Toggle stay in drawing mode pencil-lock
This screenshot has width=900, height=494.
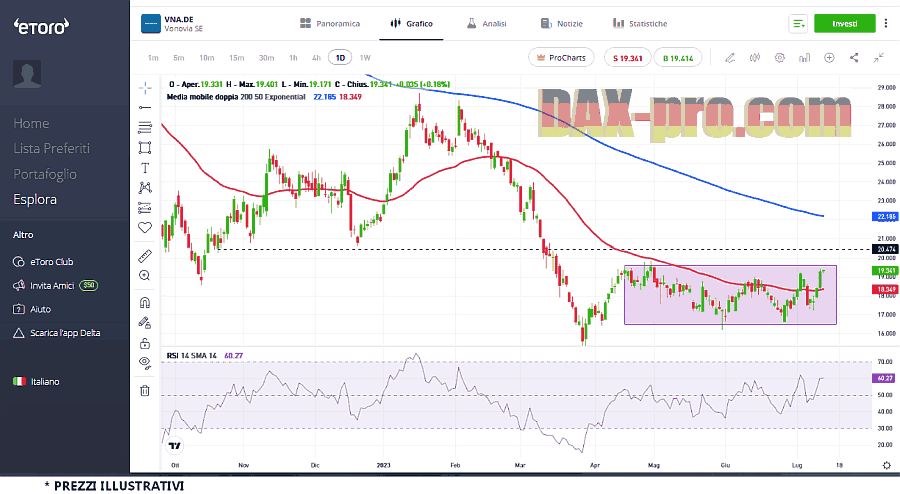145,323
